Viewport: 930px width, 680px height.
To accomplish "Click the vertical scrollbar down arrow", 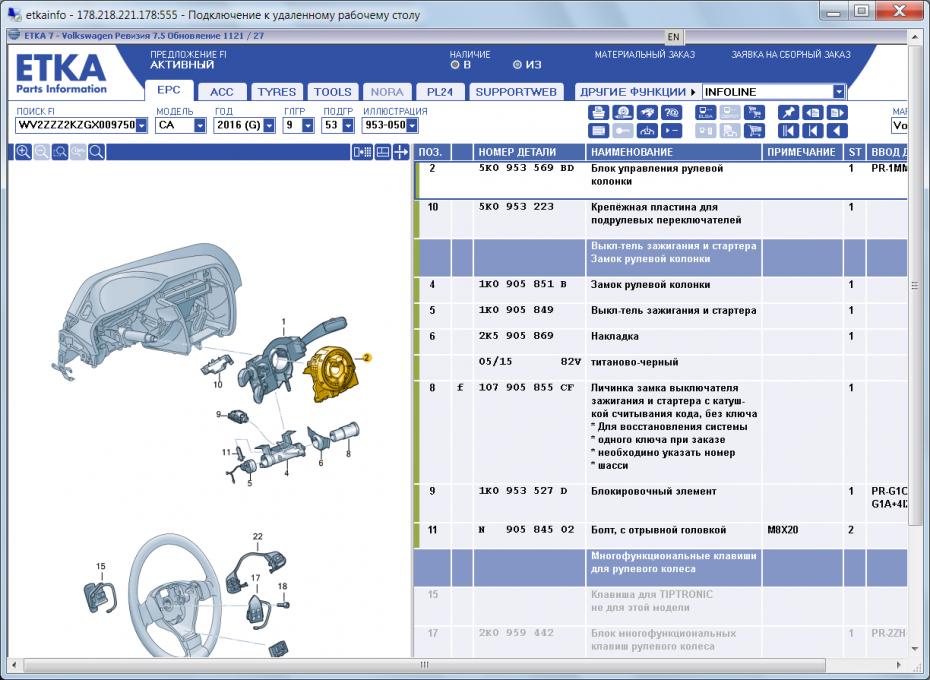I will coord(915,649).
